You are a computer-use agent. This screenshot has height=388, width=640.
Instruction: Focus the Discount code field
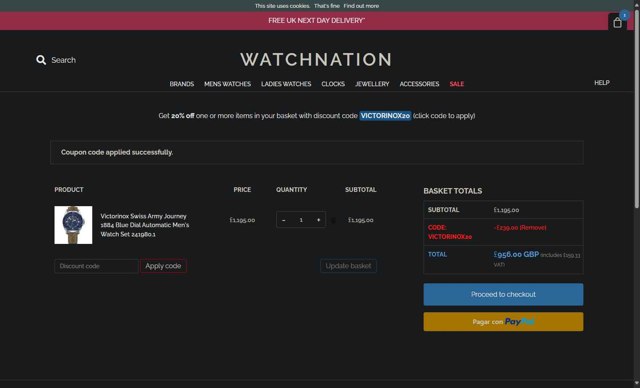click(x=96, y=266)
